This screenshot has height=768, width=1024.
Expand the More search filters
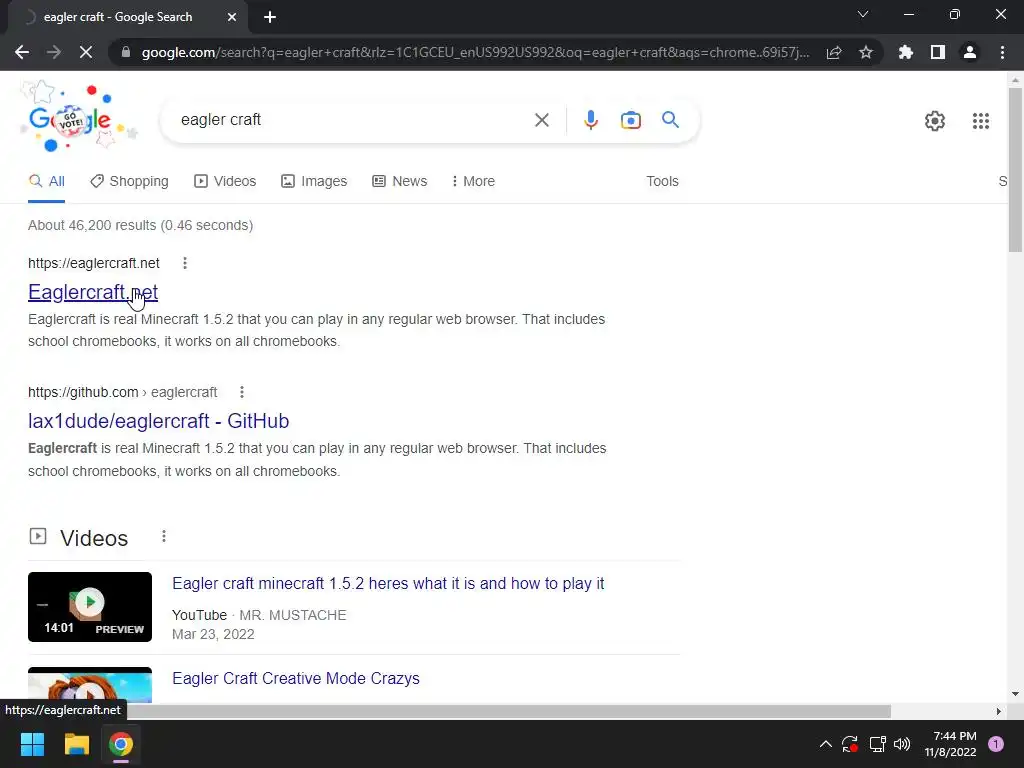(473, 182)
